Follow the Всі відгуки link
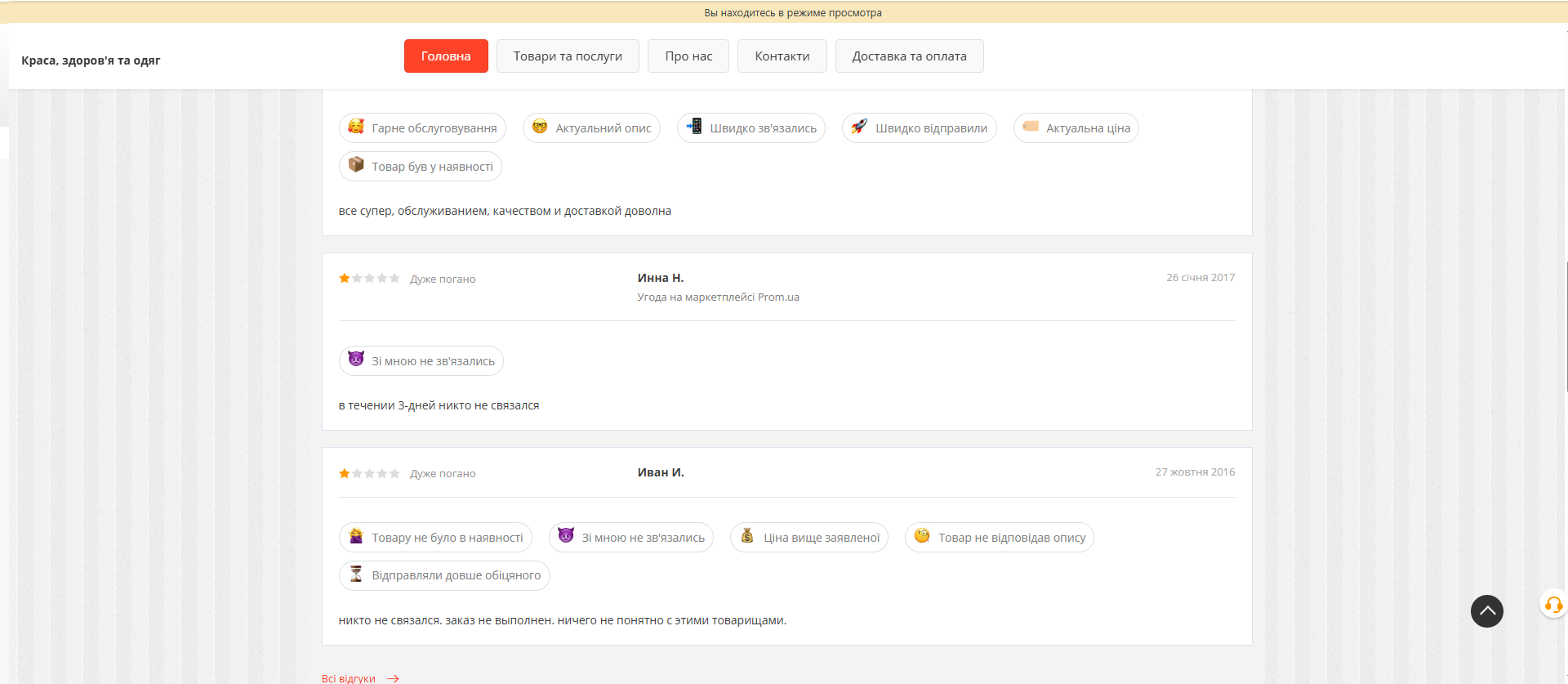 click(349, 678)
